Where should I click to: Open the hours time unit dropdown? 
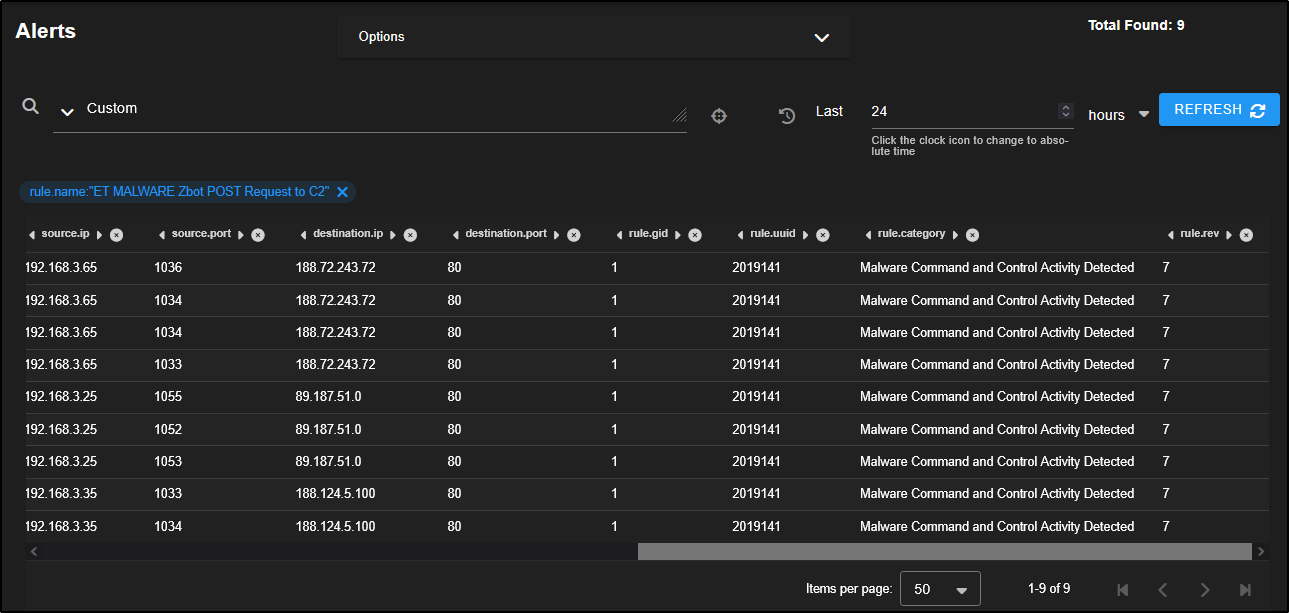point(1143,114)
